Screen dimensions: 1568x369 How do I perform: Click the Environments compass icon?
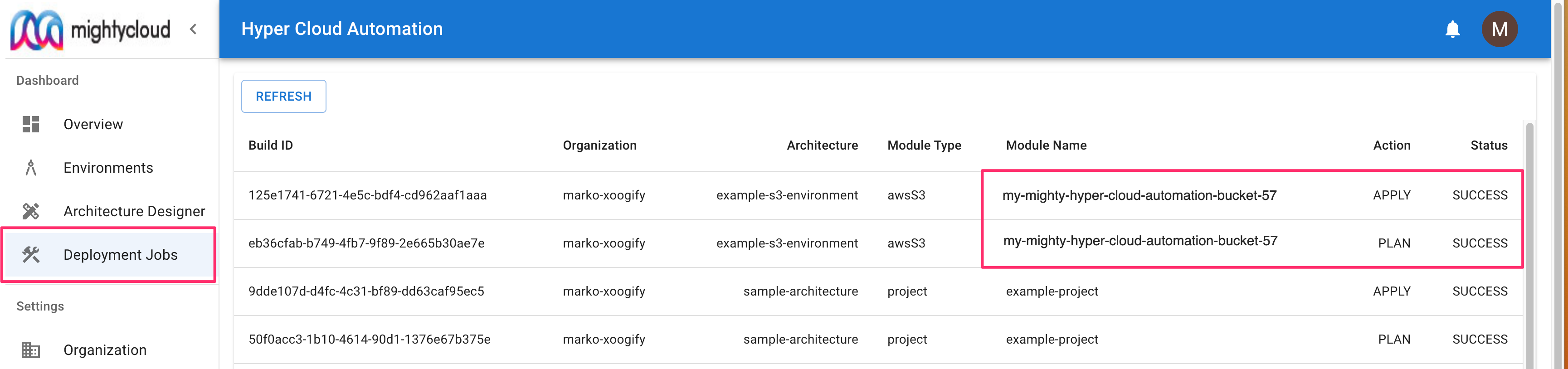click(x=30, y=167)
